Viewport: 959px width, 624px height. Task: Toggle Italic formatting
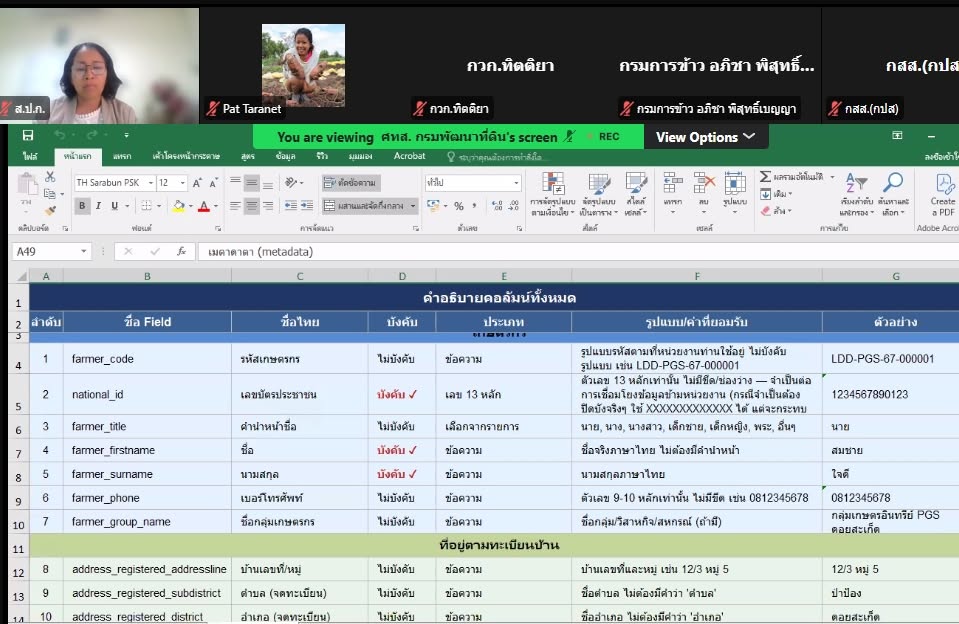click(98, 206)
